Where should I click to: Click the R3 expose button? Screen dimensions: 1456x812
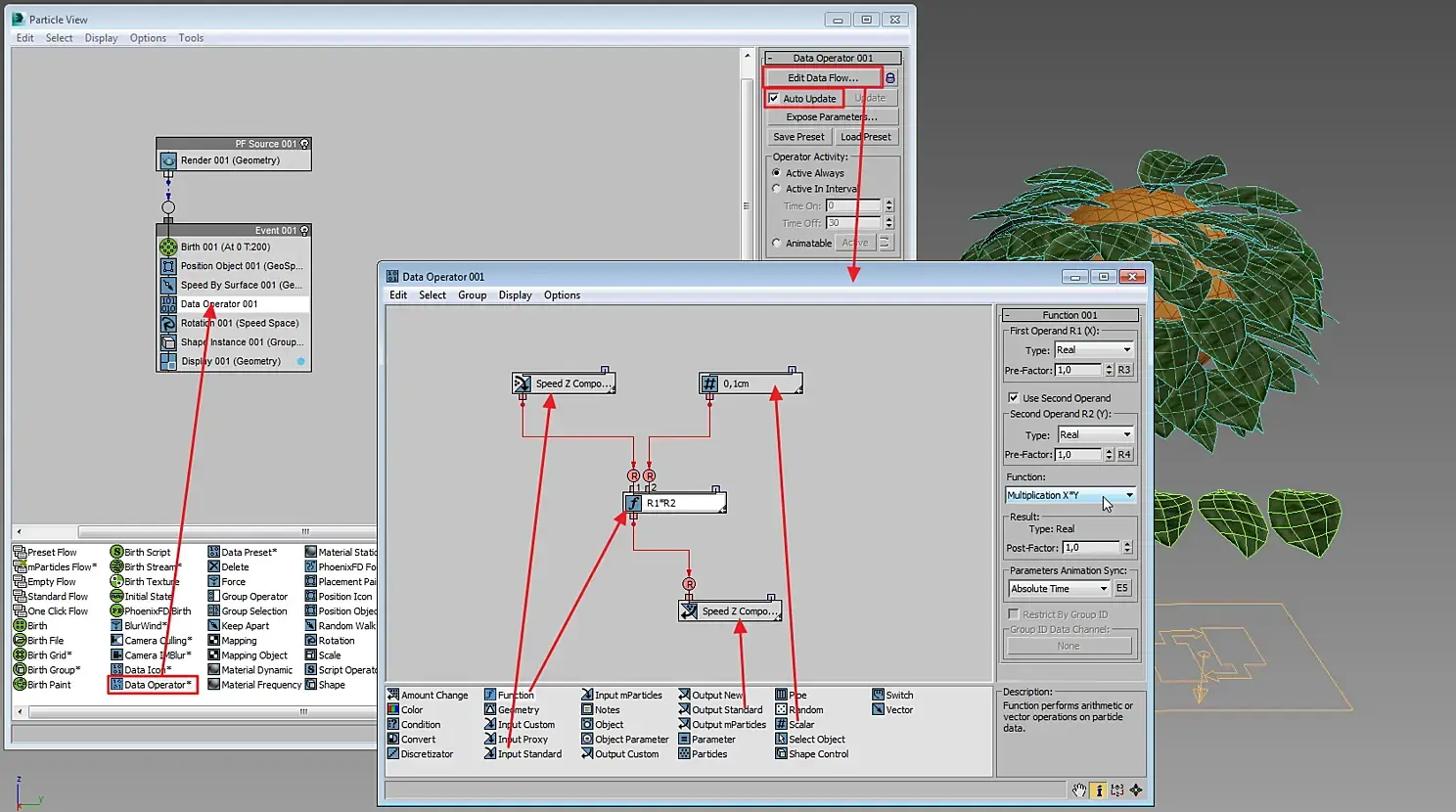click(x=1124, y=370)
